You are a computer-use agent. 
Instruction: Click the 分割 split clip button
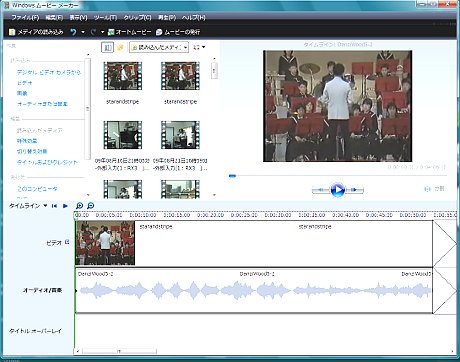point(434,189)
